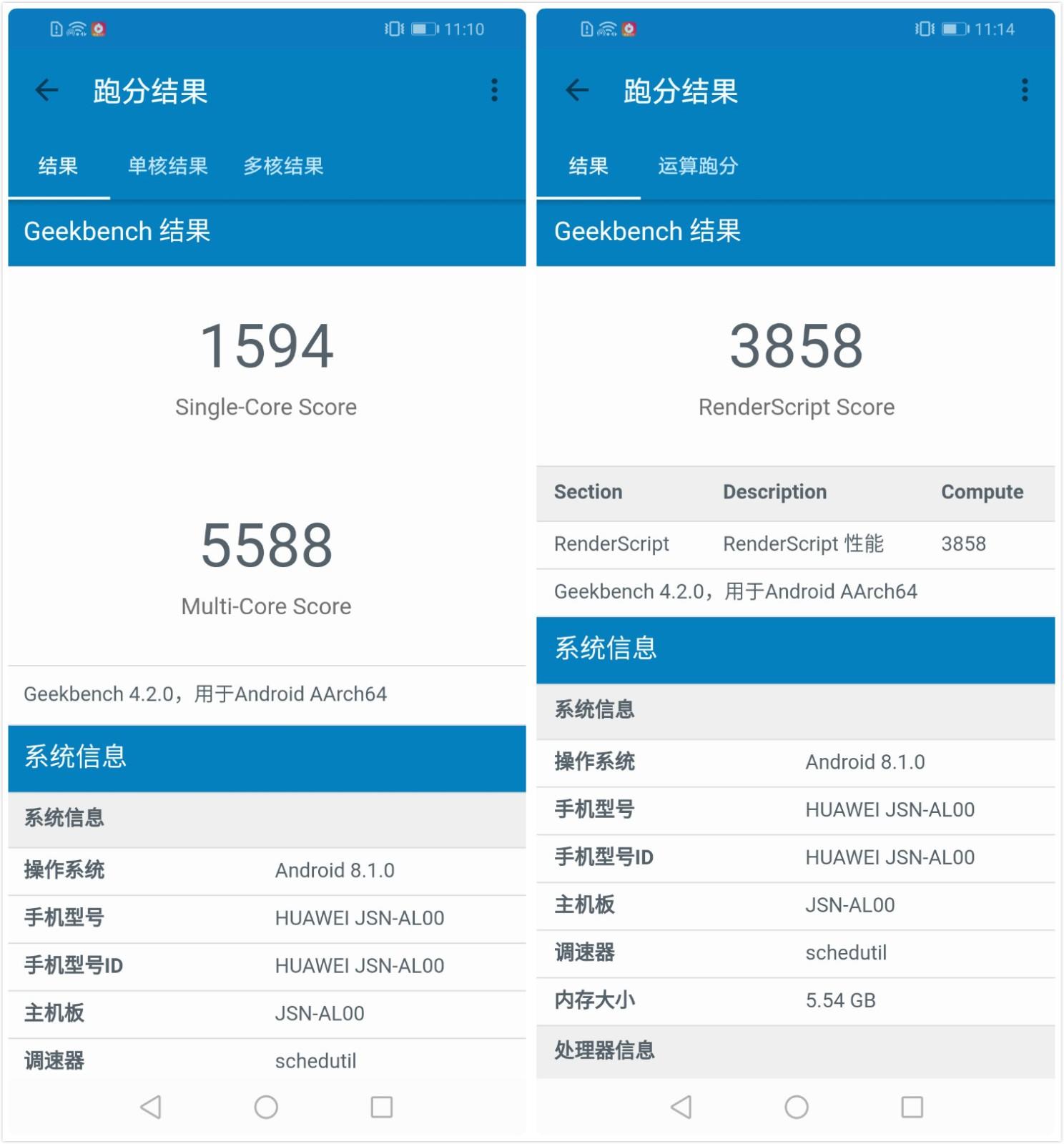1064x1144 pixels.
Task: Tap the 5.54 GB 内存大小 value
Action: tap(841, 1000)
